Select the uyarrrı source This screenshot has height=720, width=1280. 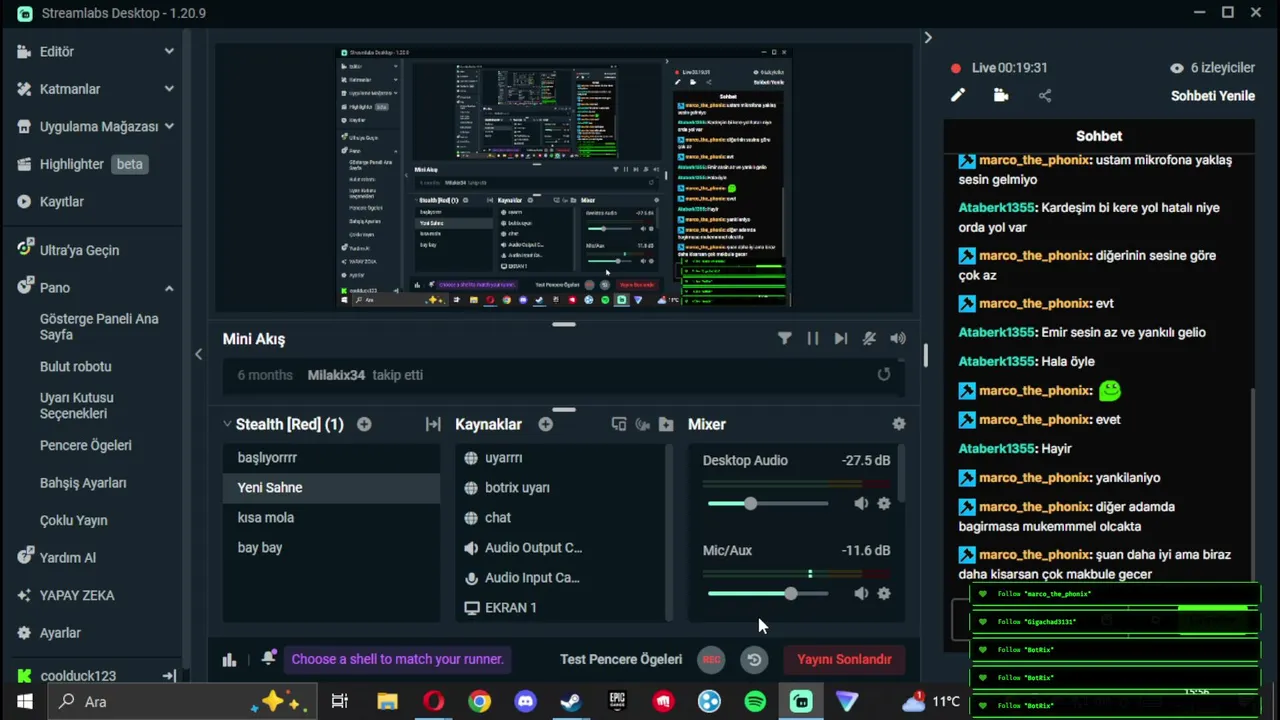click(560, 458)
